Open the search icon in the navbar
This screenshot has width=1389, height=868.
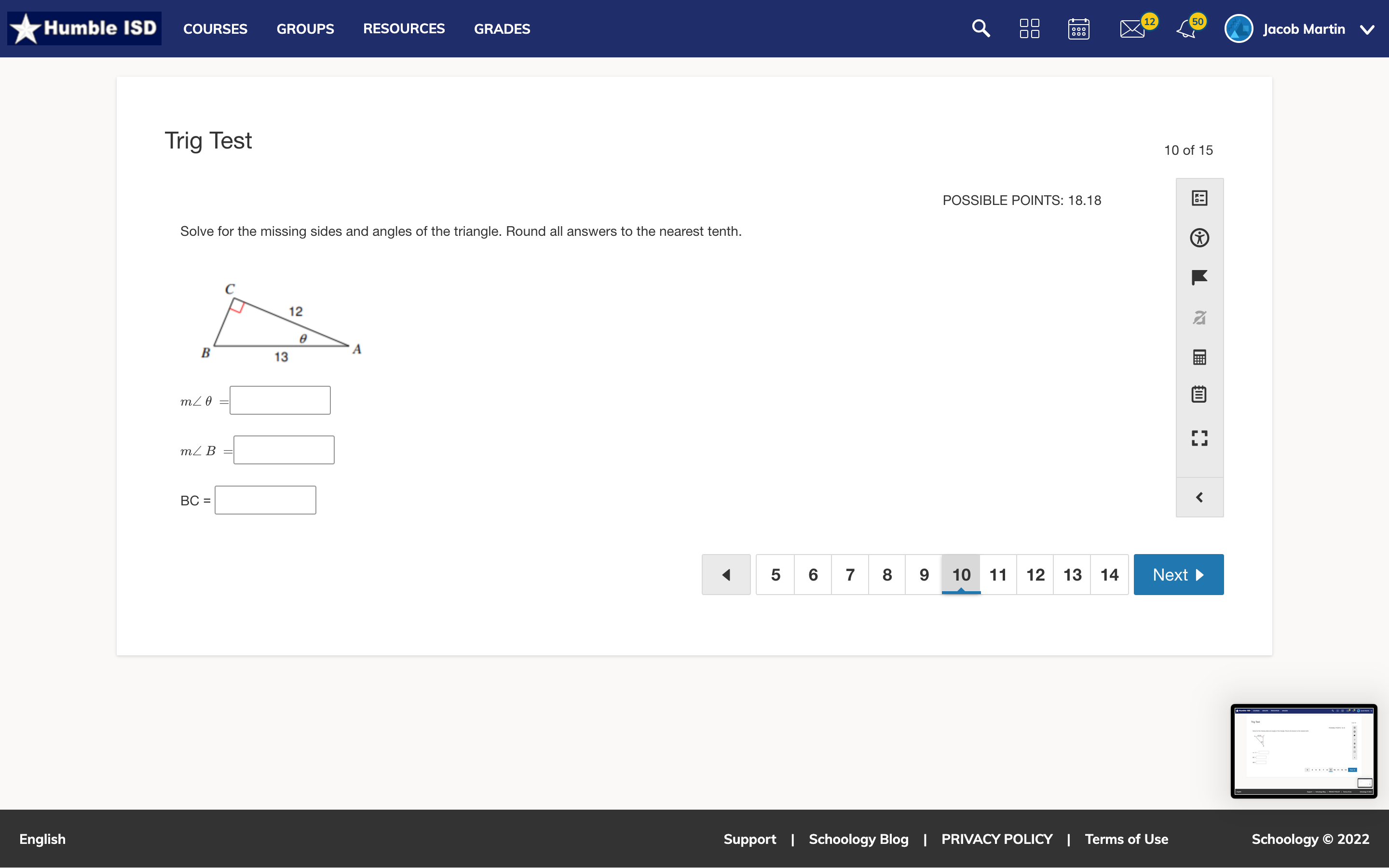[980, 28]
